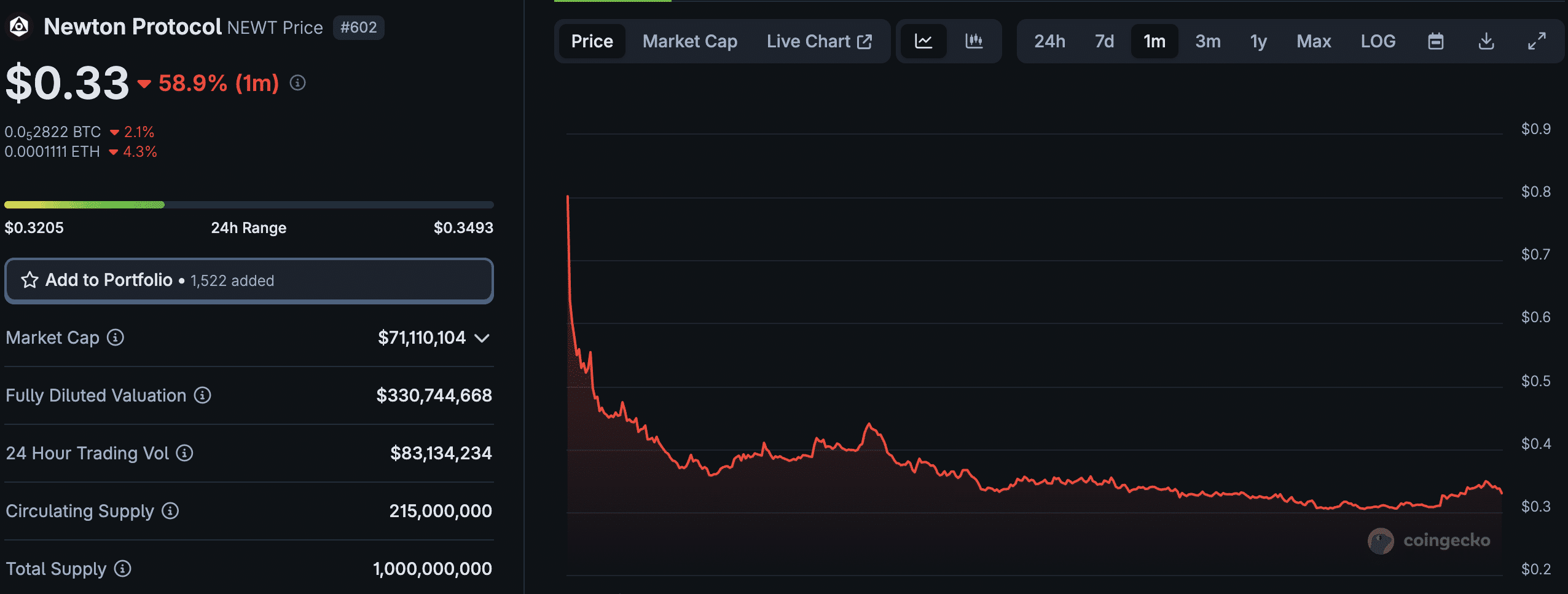
Task: Click the Newton Protocol coin logo
Action: tap(19, 27)
